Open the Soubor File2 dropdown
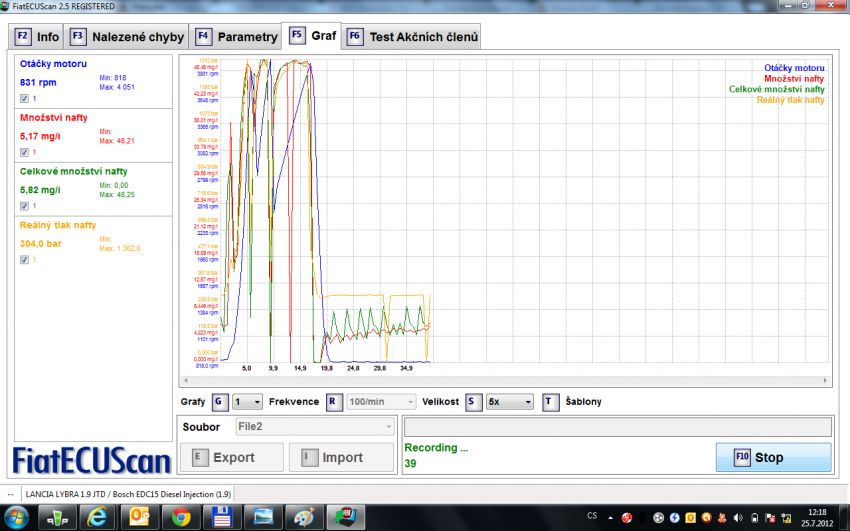Viewport: 850px width, 531px height. (314, 427)
